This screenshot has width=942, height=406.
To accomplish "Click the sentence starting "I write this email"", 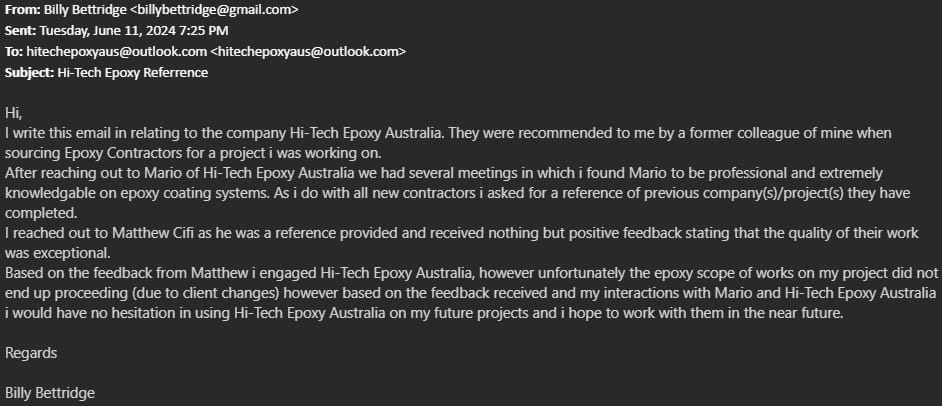I will pyautogui.click(x=300, y=132).
